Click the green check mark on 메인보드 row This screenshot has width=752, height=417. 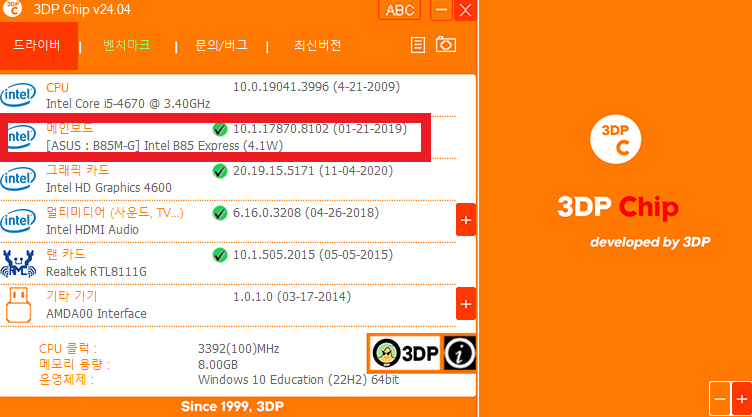[x=220, y=129]
